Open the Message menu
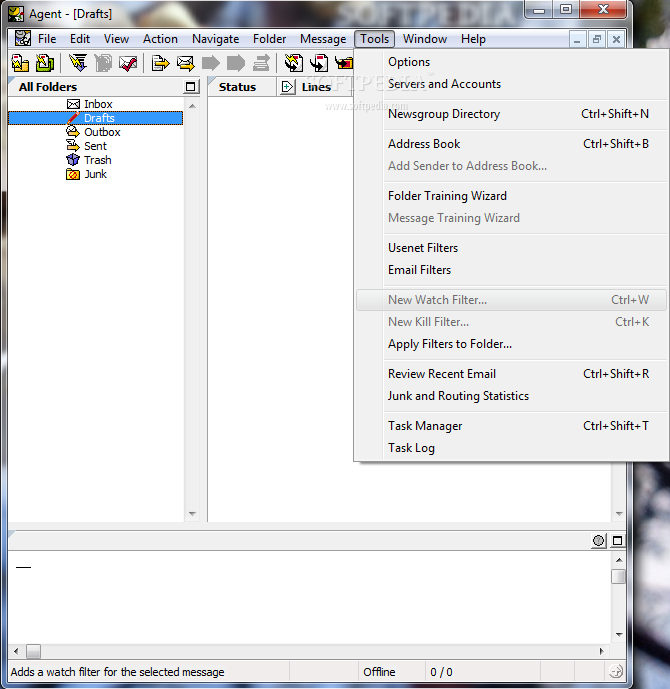Screen dimensions: 670x689 click(323, 39)
